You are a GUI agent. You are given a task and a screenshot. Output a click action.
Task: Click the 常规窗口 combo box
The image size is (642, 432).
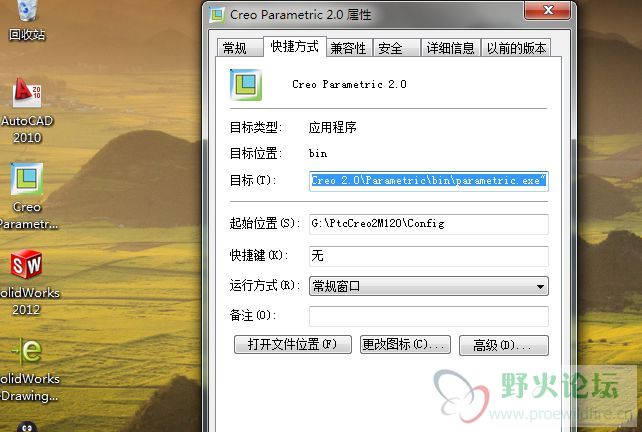[x=429, y=286]
